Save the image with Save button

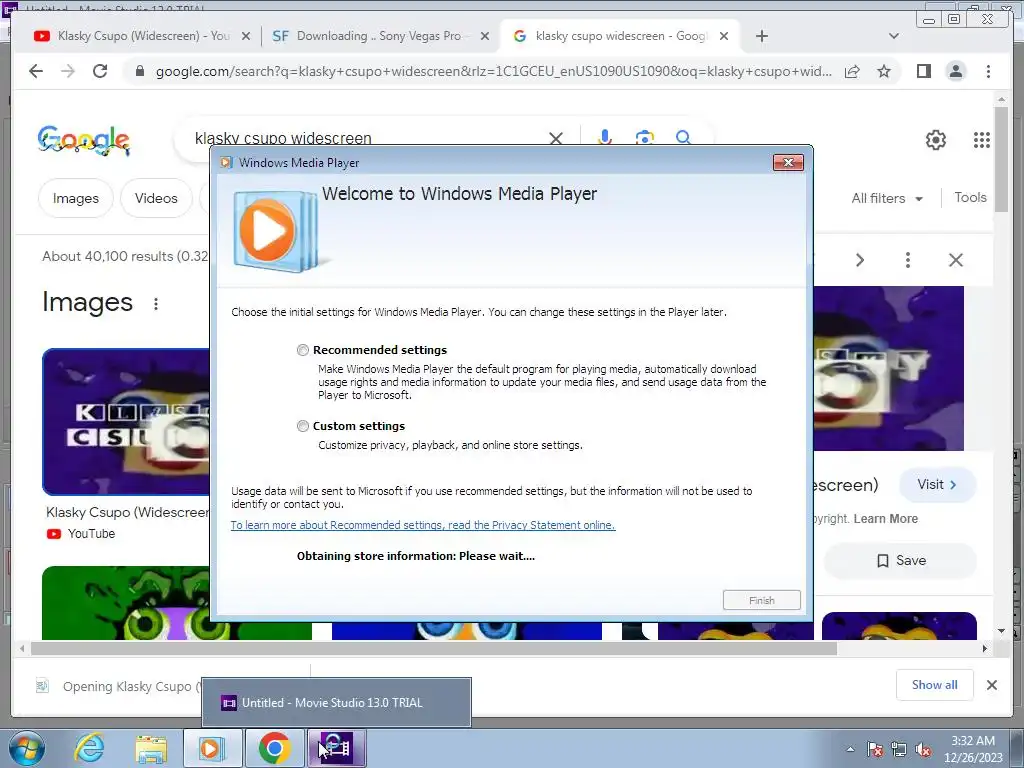click(901, 560)
